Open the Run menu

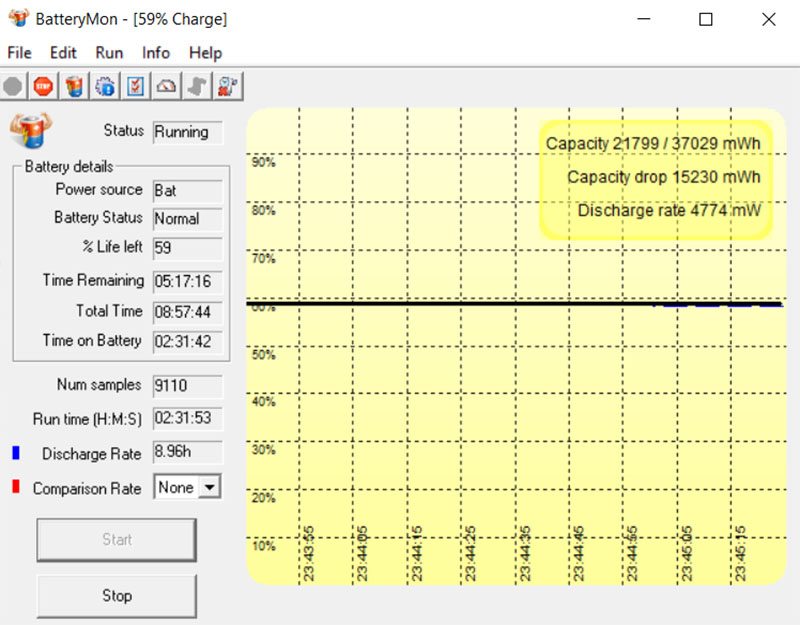109,53
